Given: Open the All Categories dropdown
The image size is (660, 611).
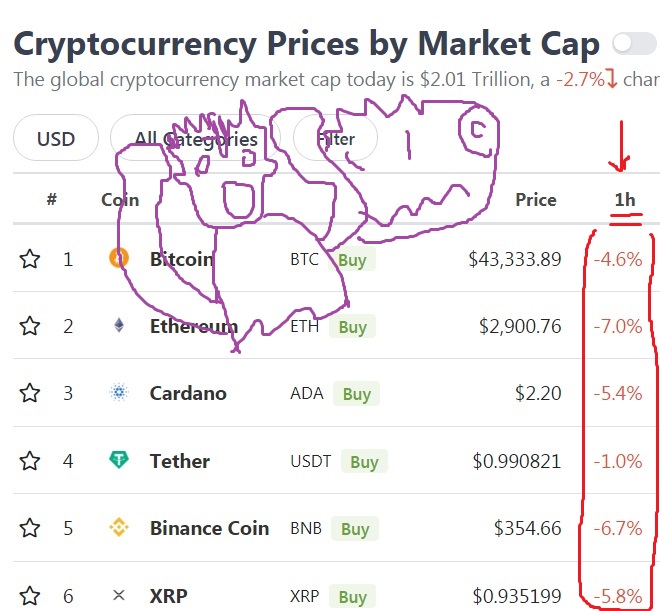Looking at the screenshot, I should (x=196, y=139).
